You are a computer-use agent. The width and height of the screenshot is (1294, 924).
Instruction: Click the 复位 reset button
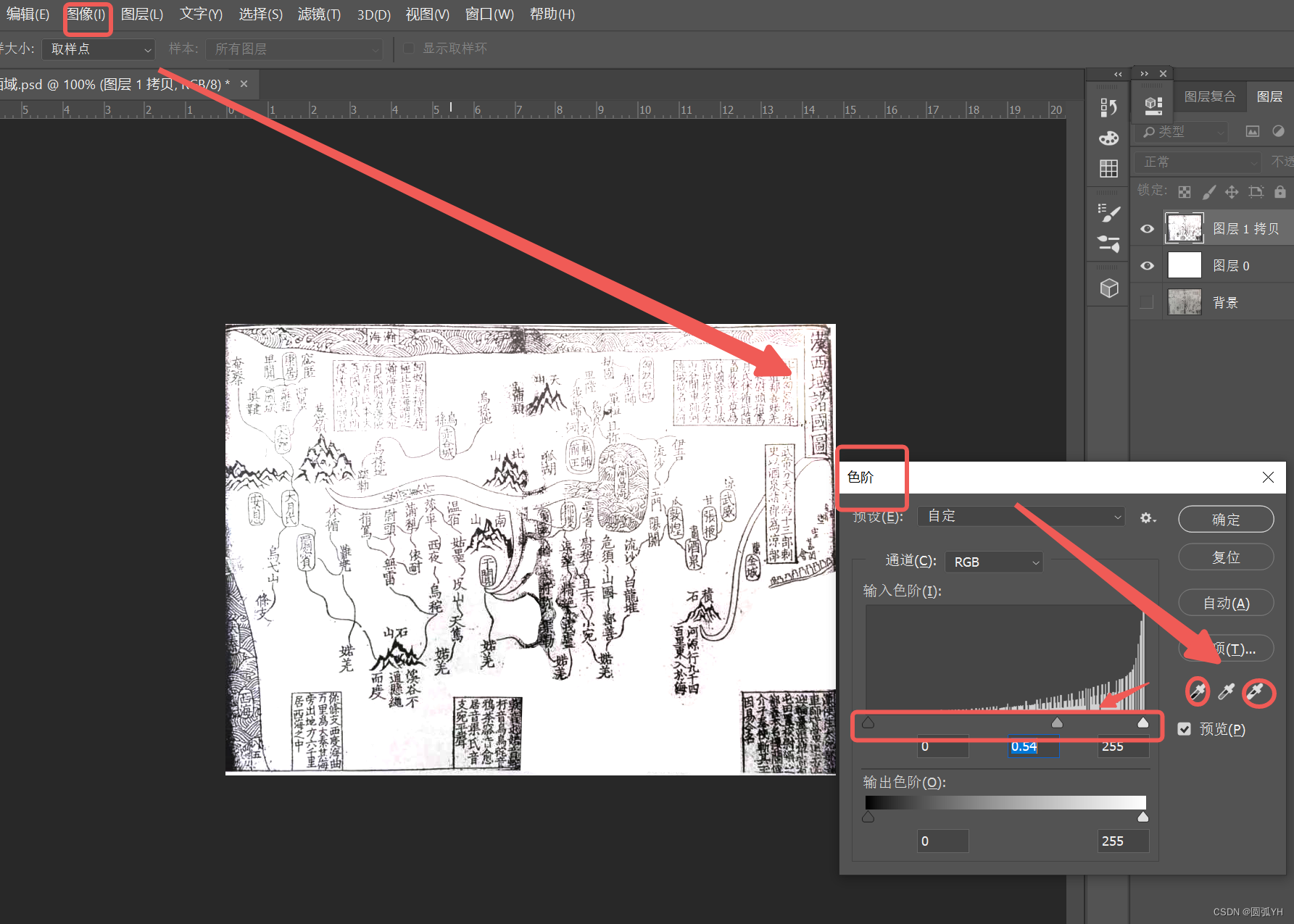[x=1226, y=557]
